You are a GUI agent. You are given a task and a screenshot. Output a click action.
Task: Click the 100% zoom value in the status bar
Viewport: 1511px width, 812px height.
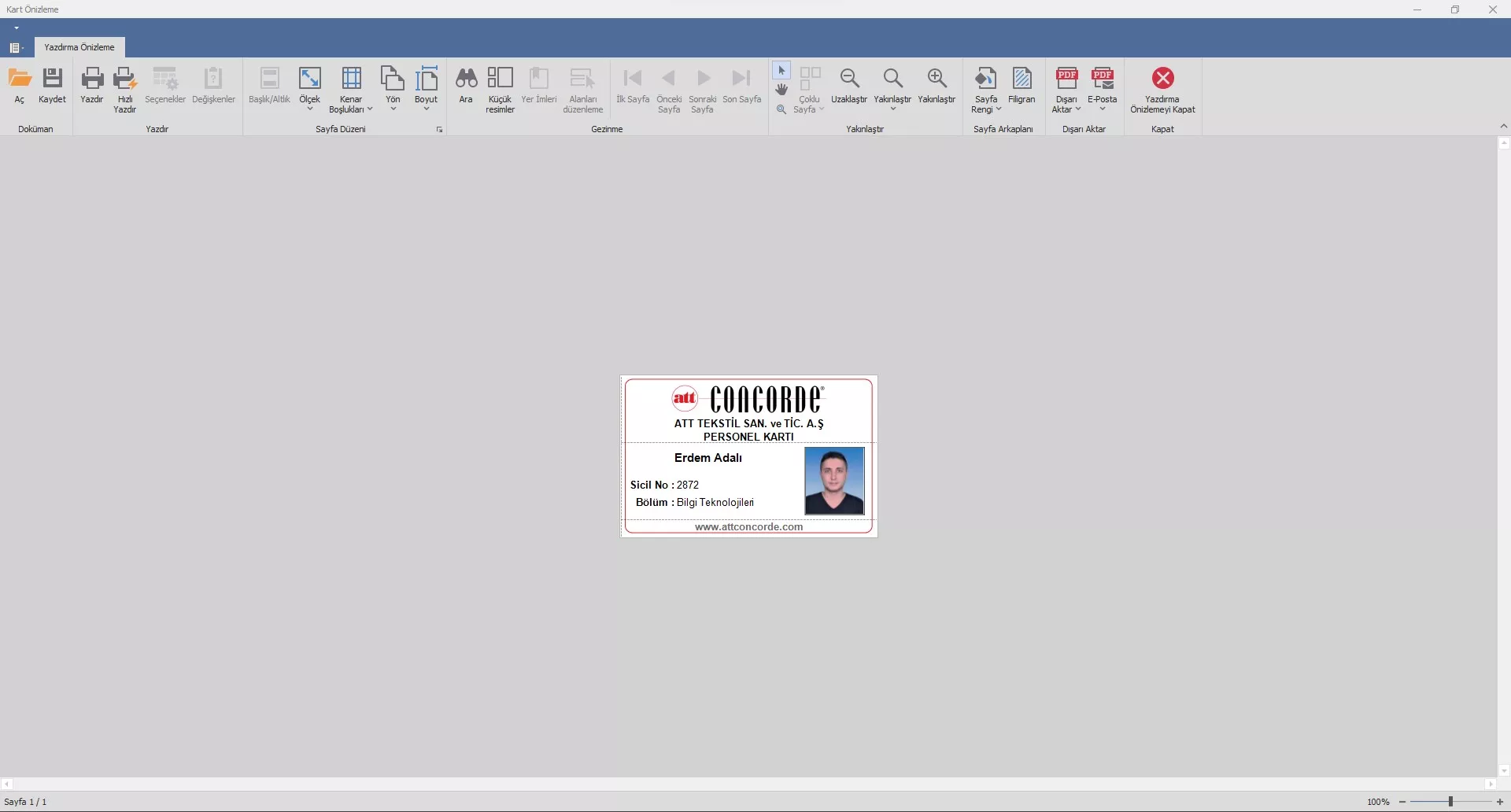(x=1378, y=802)
